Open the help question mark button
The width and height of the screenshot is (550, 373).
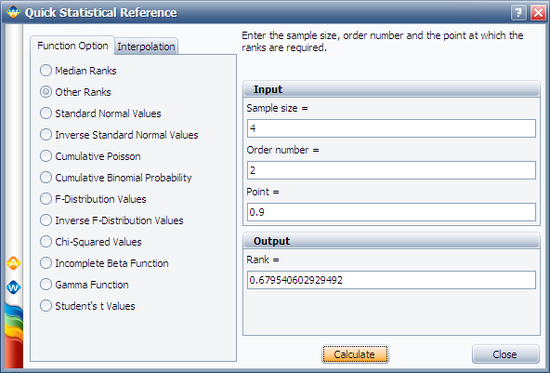[518, 13]
